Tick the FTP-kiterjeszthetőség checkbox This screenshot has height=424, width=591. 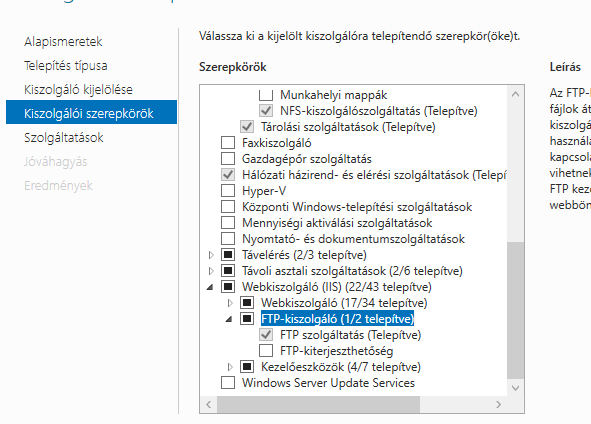tap(266, 351)
